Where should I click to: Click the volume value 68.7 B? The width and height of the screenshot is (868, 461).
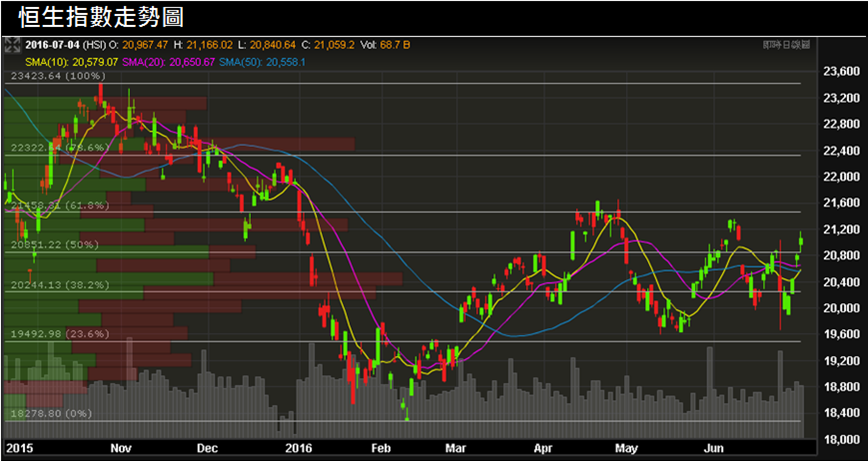394,45
